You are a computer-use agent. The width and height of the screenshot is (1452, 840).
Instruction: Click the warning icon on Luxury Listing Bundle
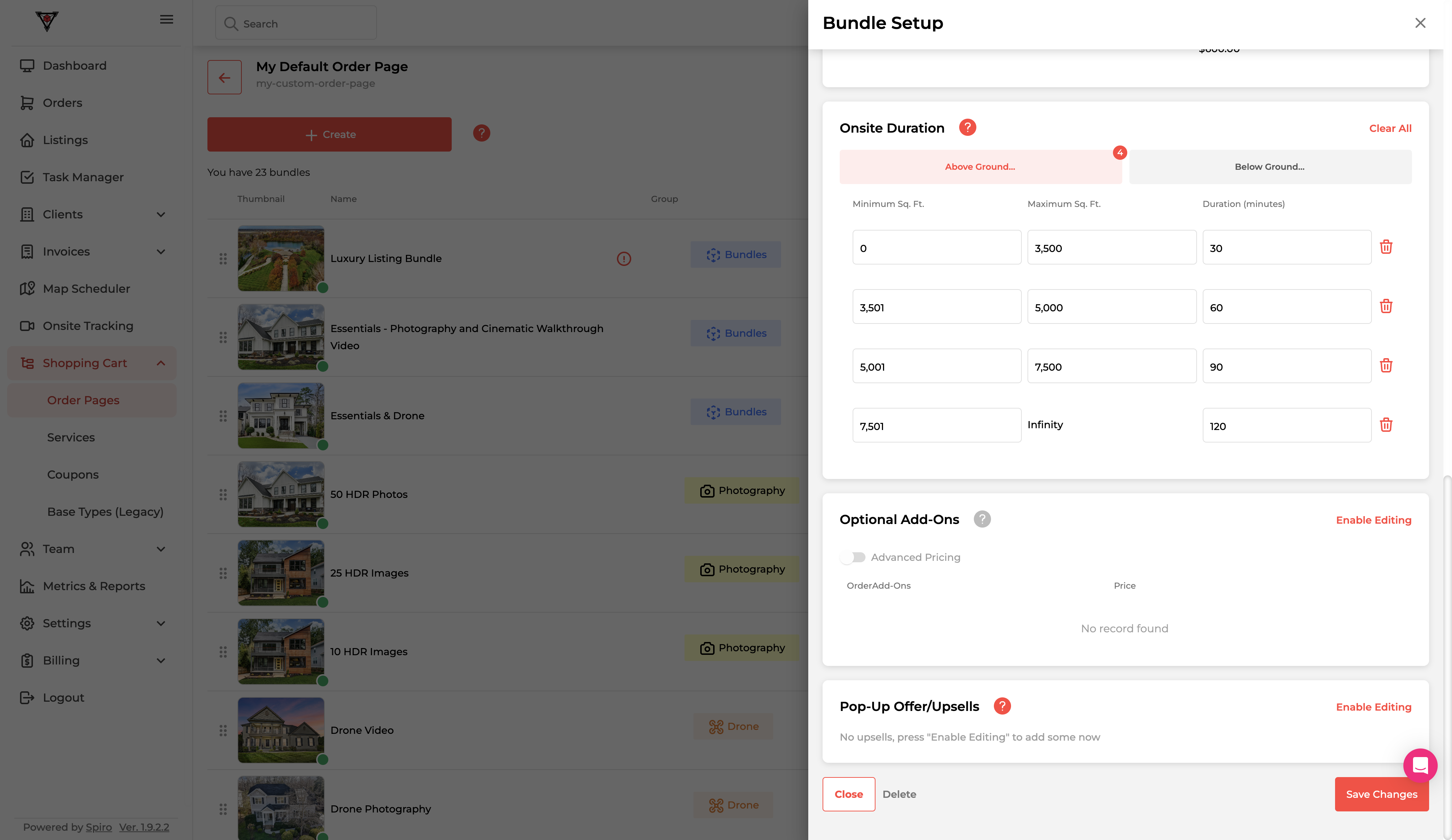[623, 258]
